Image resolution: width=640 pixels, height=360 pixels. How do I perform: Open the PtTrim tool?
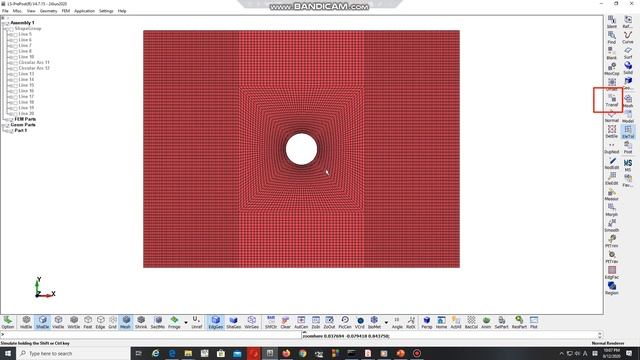611,242
